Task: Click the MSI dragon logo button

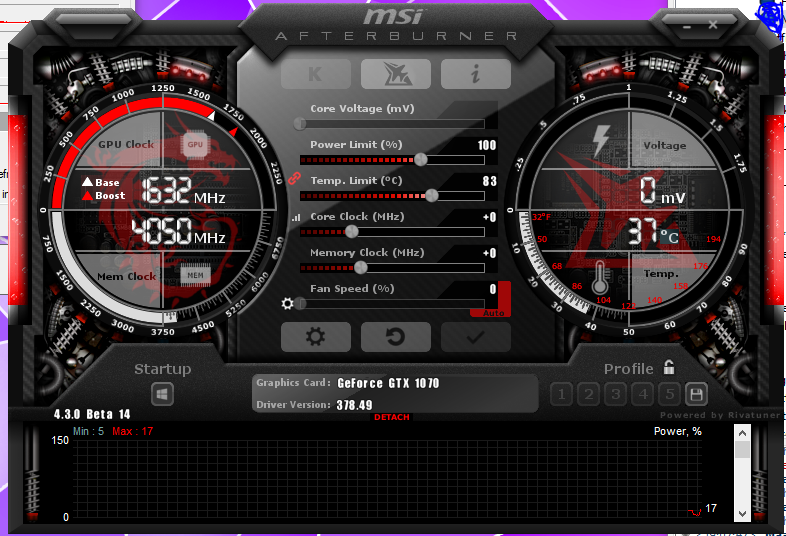Action: click(x=396, y=74)
